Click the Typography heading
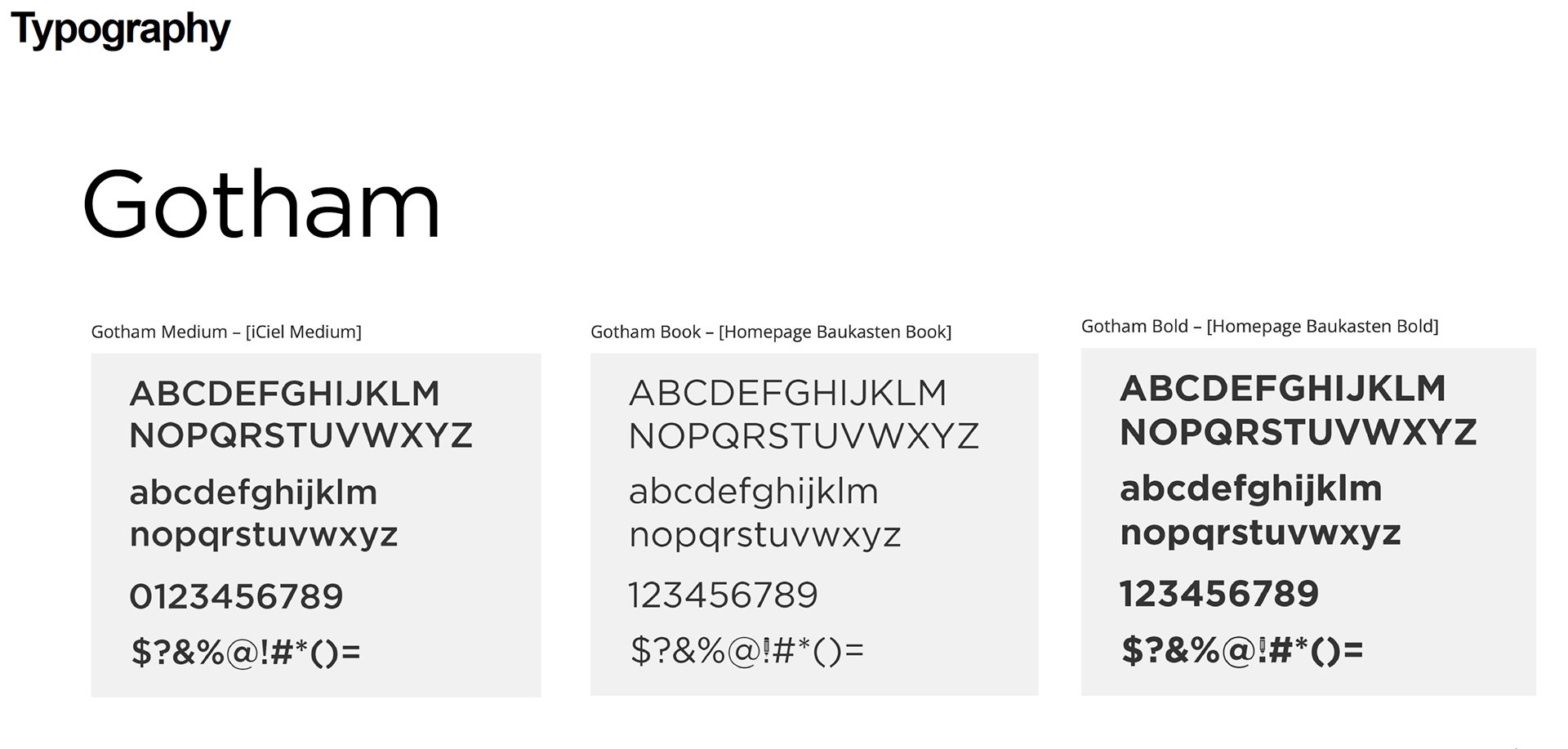This screenshot has height=749, width=1568. [120, 30]
